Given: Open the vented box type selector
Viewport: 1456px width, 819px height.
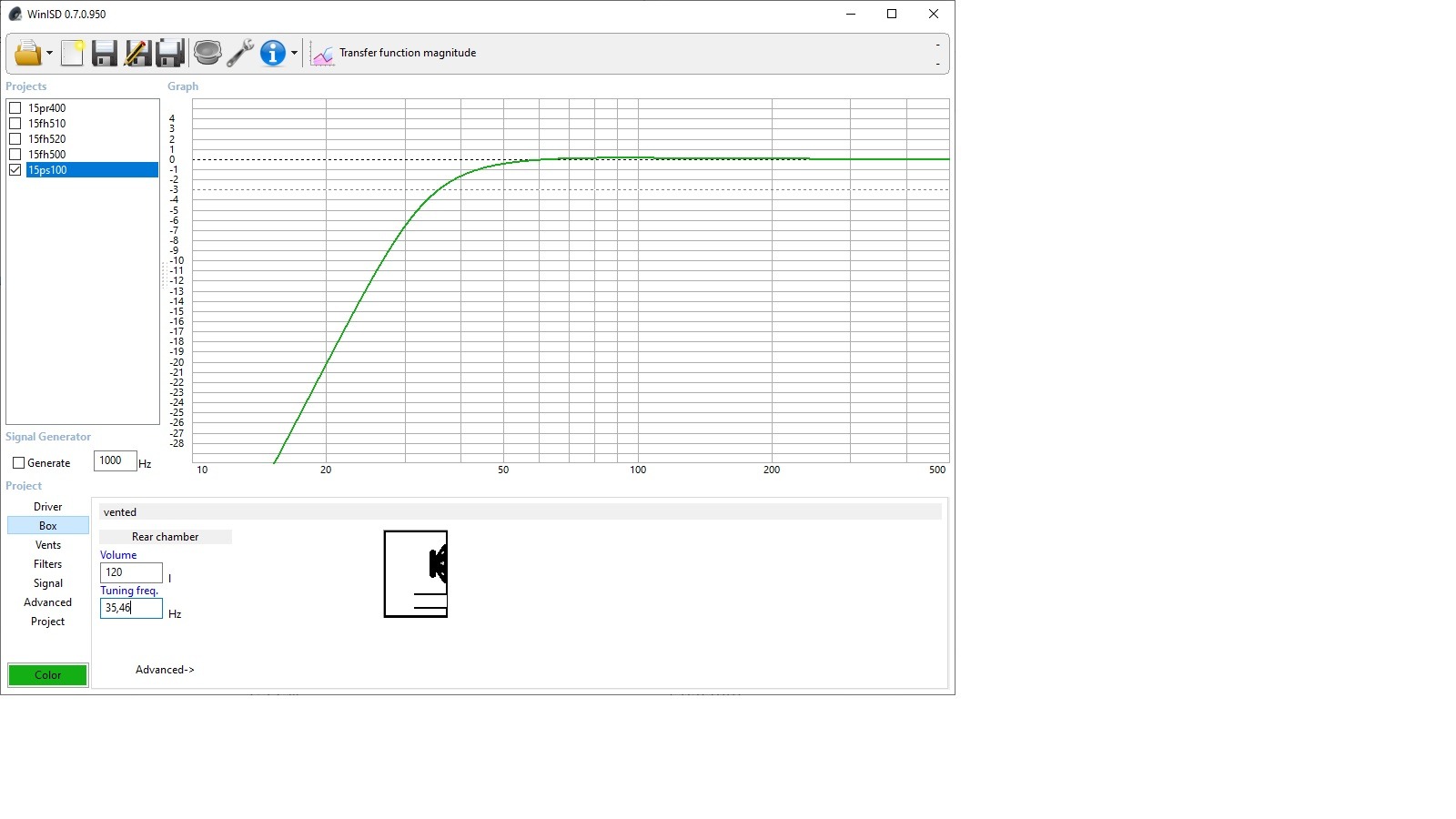Looking at the screenshot, I should click(520, 512).
